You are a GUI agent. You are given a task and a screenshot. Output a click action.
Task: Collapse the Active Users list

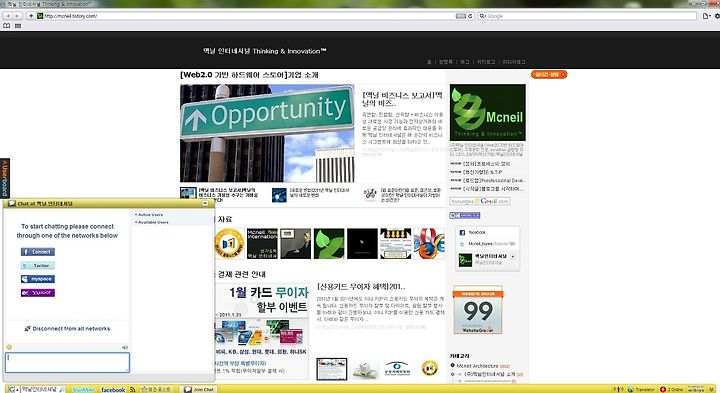click(x=149, y=214)
